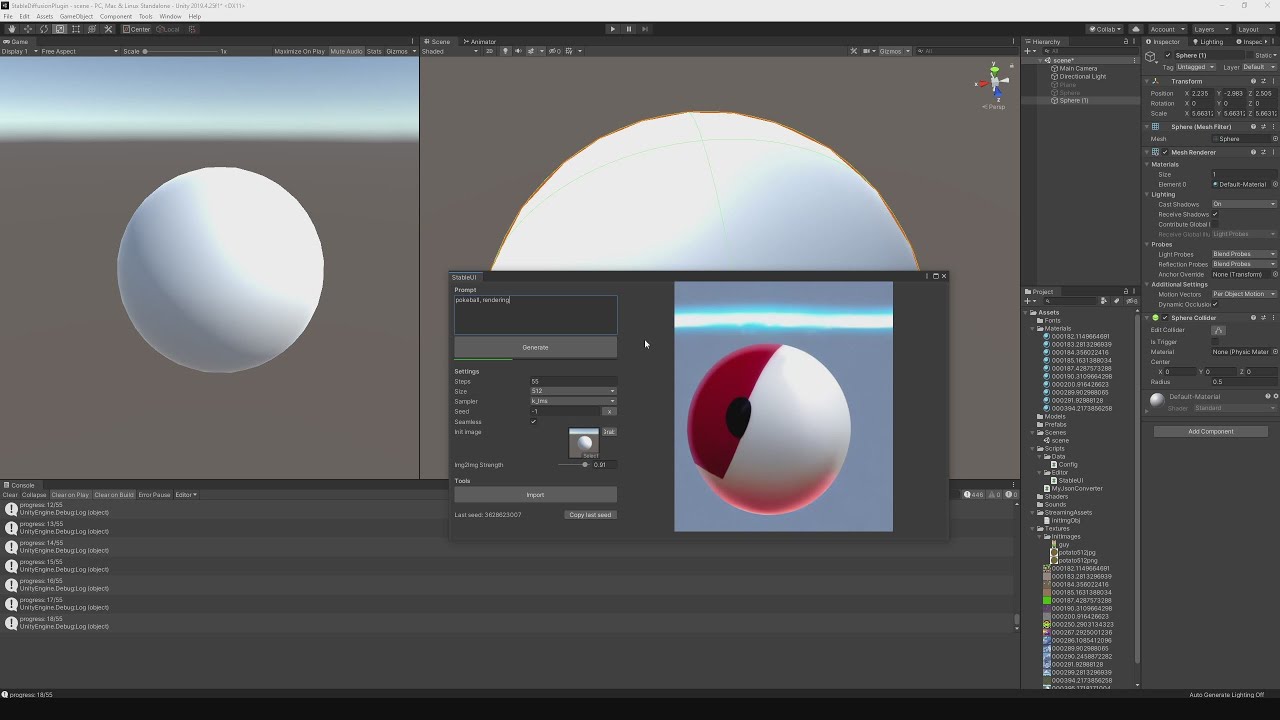The image size is (1280, 720).
Task: Disable the Sphere Collider component checkbox
Action: tap(1165, 318)
